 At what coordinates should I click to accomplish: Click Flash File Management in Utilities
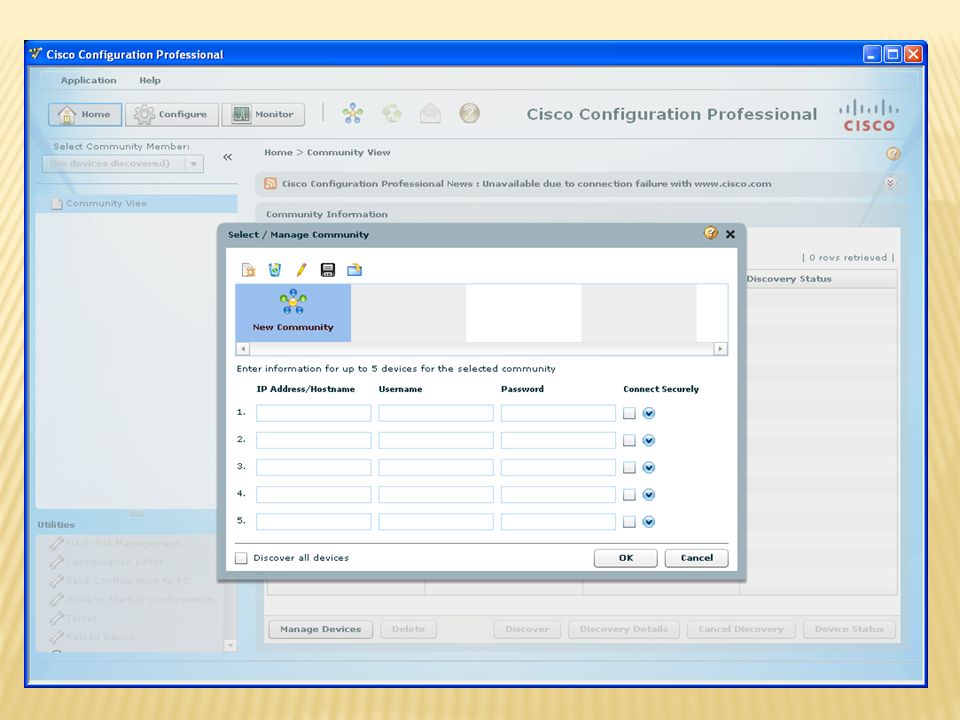pos(123,543)
